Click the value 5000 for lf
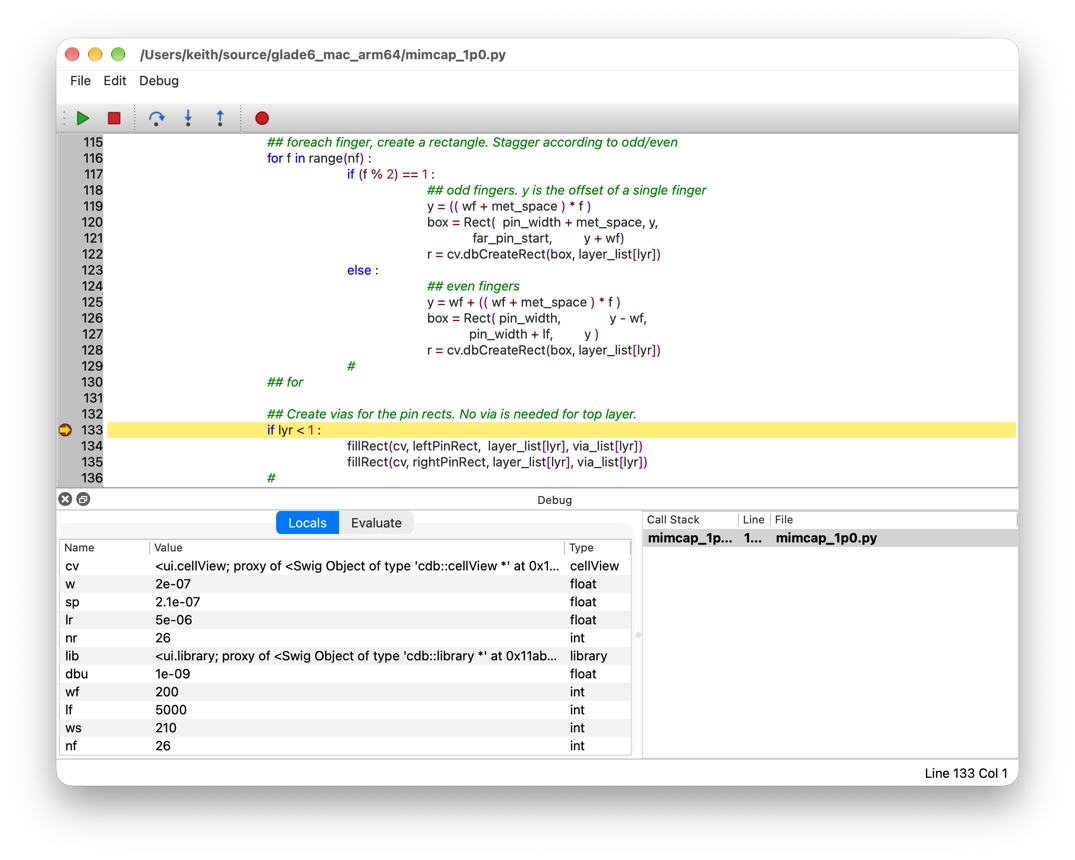1075x860 pixels. pos(171,710)
